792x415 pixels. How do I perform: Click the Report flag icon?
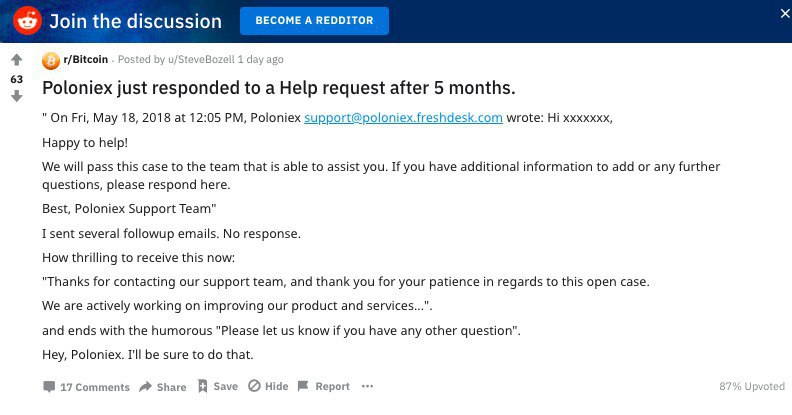(303, 386)
